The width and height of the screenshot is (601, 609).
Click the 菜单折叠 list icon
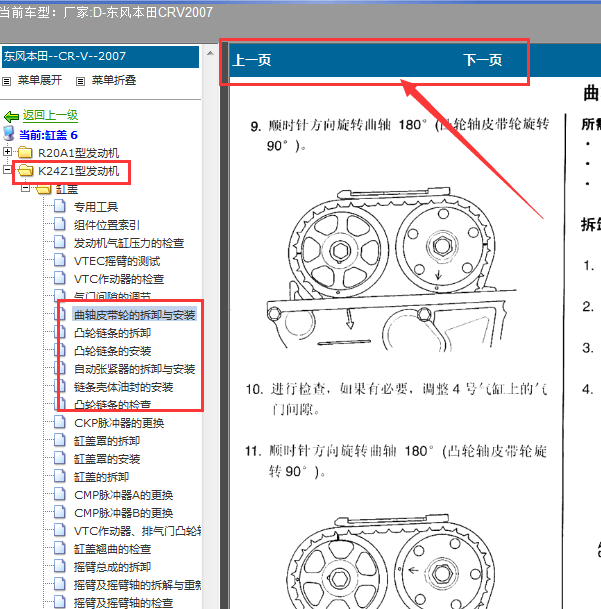80,81
